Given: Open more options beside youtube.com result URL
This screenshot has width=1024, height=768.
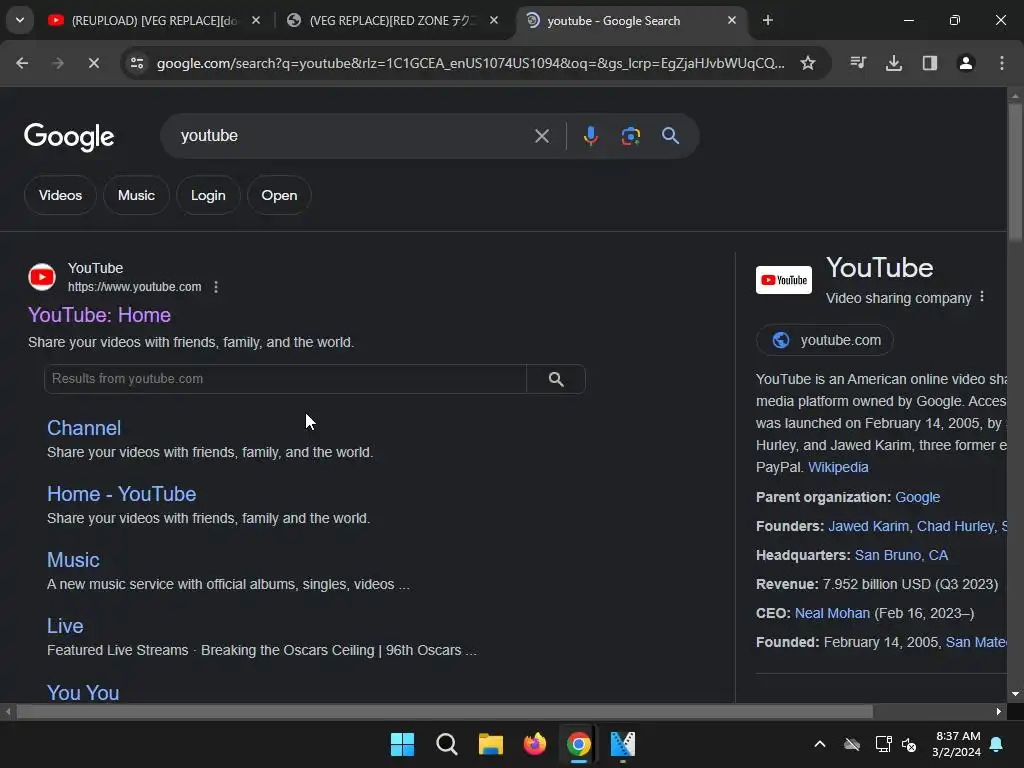Looking at the screenshot, I should [216, 287].
